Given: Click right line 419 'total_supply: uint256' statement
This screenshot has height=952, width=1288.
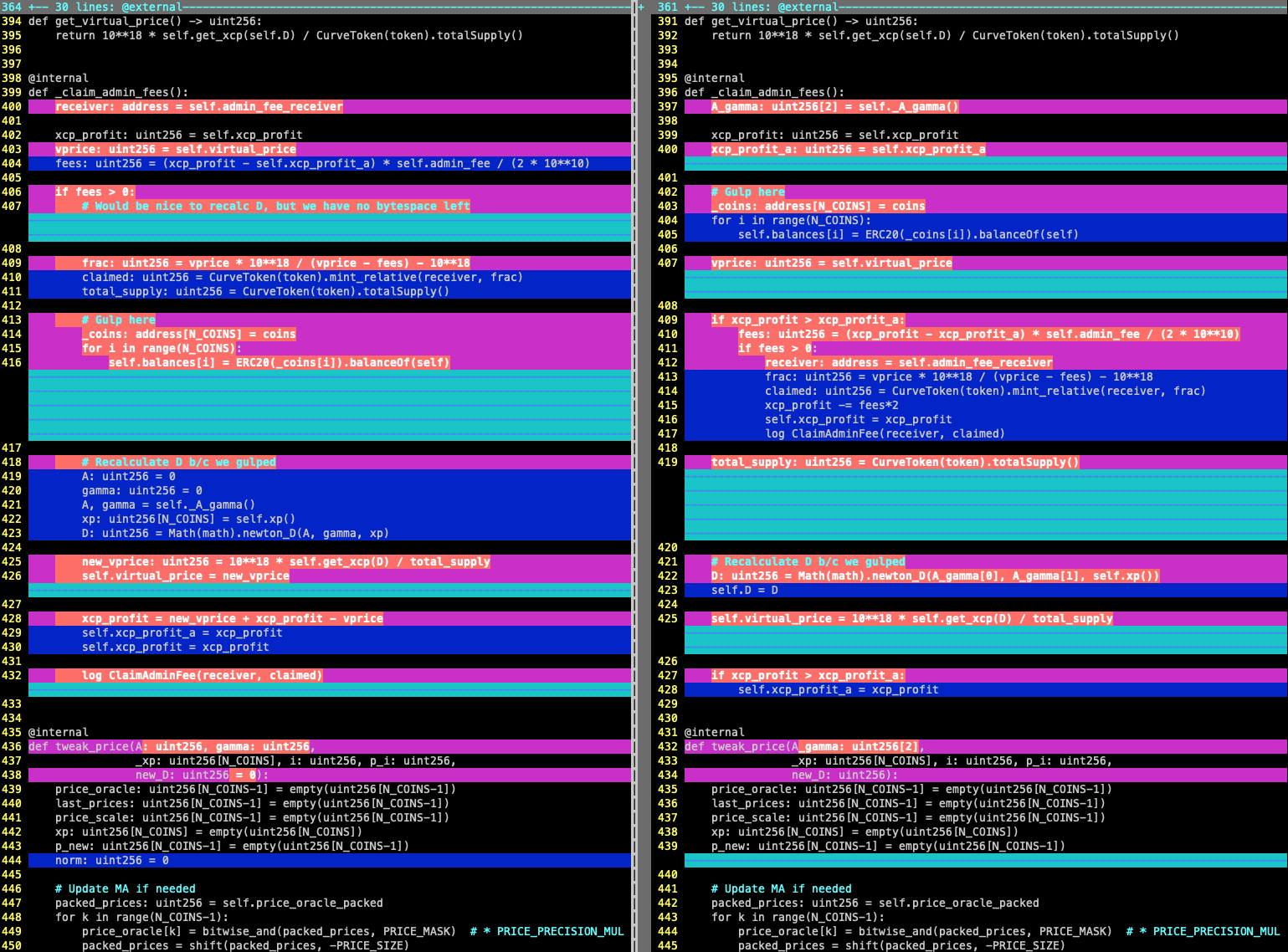Looking at the screenshot, I should [895, 462].
